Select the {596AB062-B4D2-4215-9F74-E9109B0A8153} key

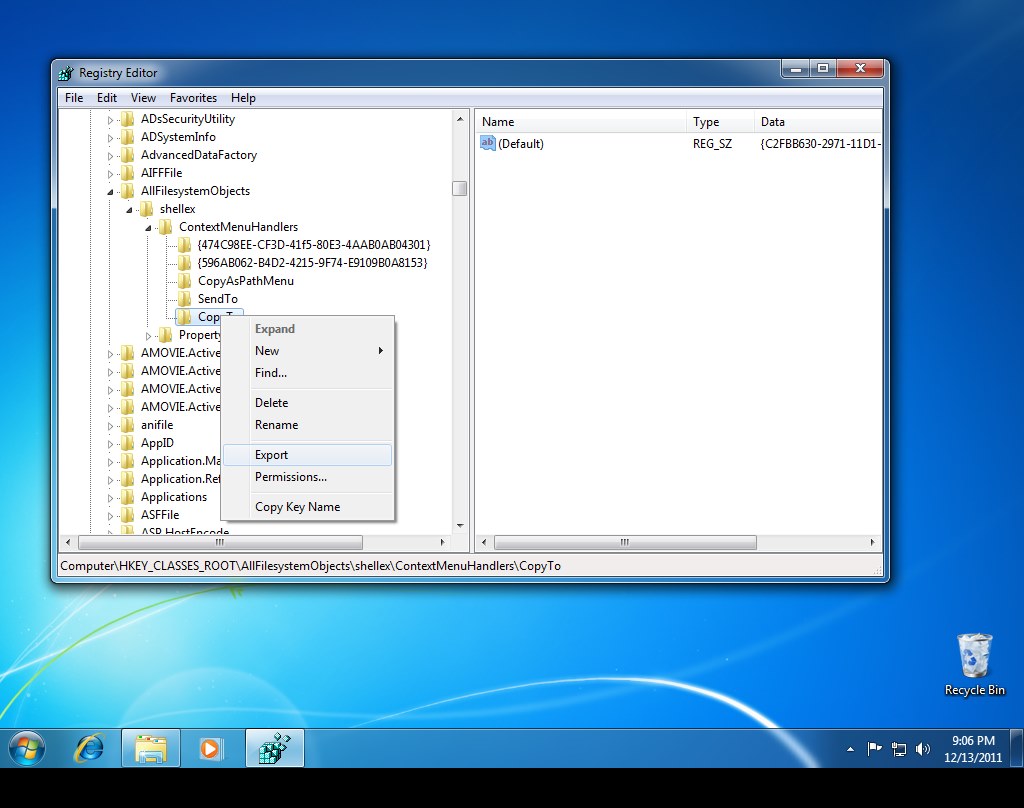[x=312, y=263]
